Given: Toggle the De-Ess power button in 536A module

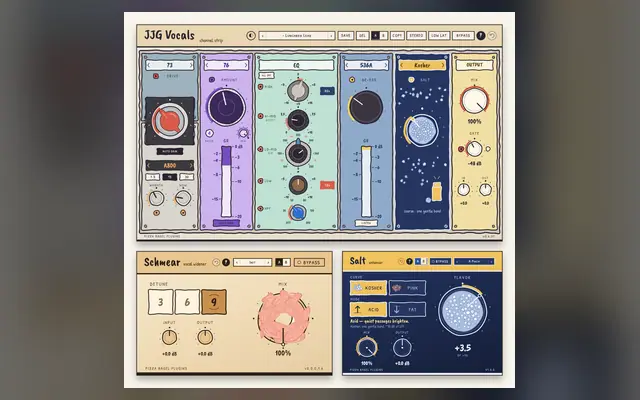Looking at the screenshot, I should (x=352, y=80).
